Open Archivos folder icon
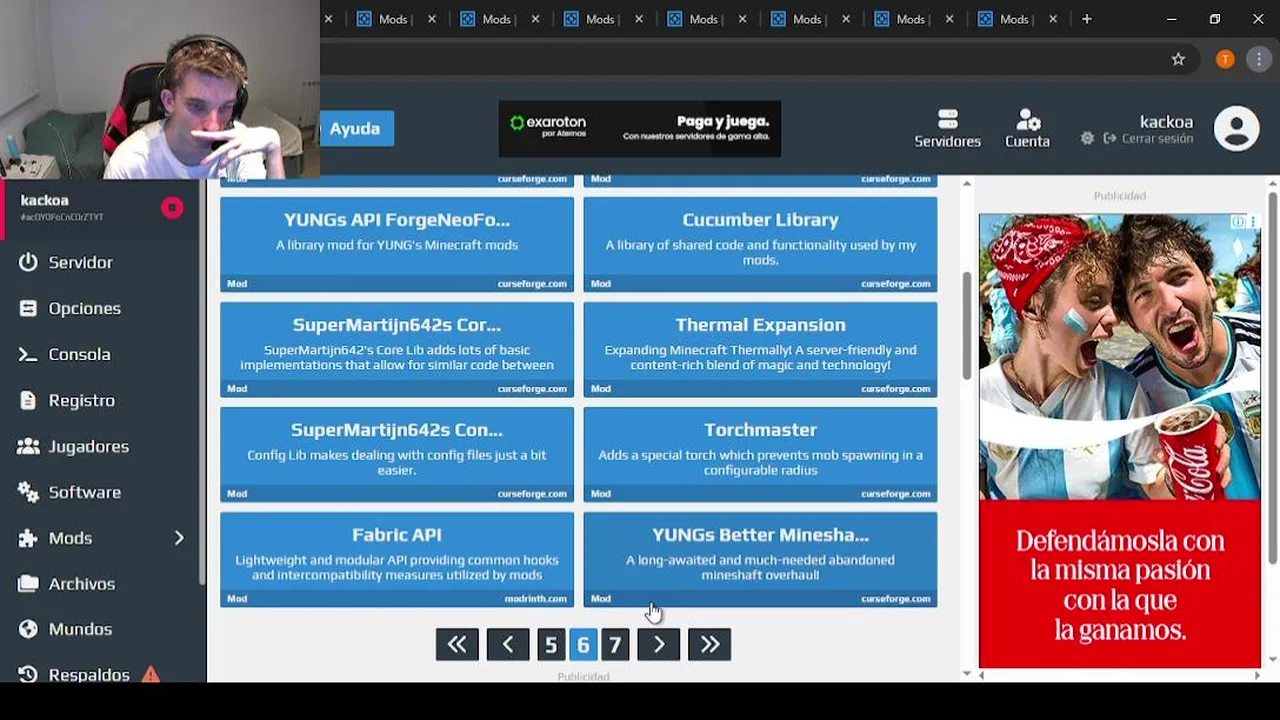The width and height of the screenshot is (1280, 720). [x=28, y=583]
